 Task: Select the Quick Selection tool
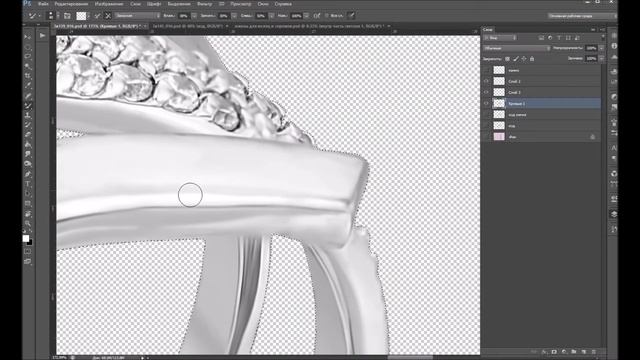tap(28, 66)
